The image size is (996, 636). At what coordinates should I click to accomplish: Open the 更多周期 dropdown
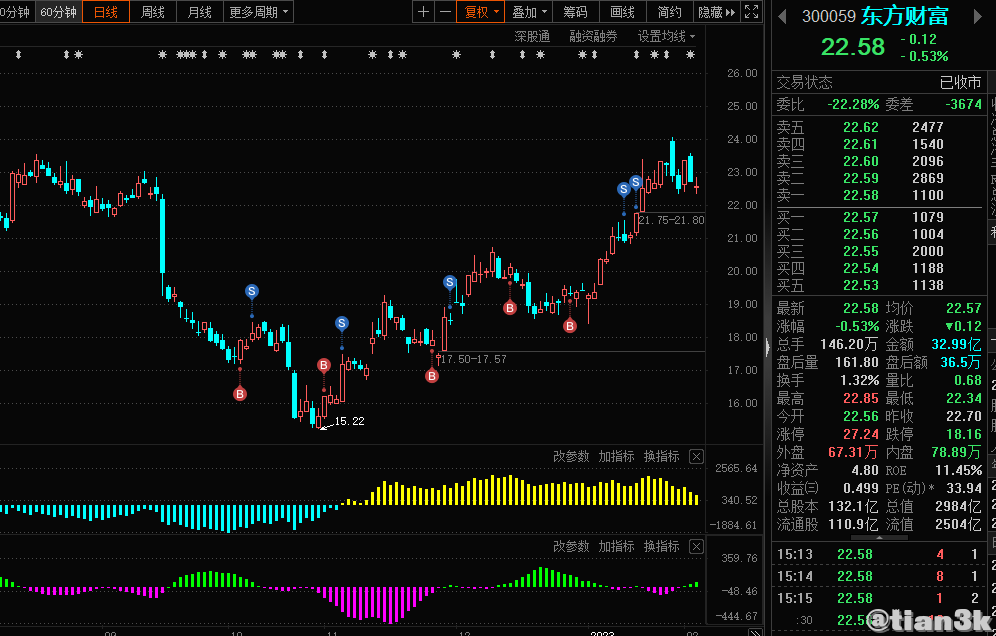tap(258, 12)
